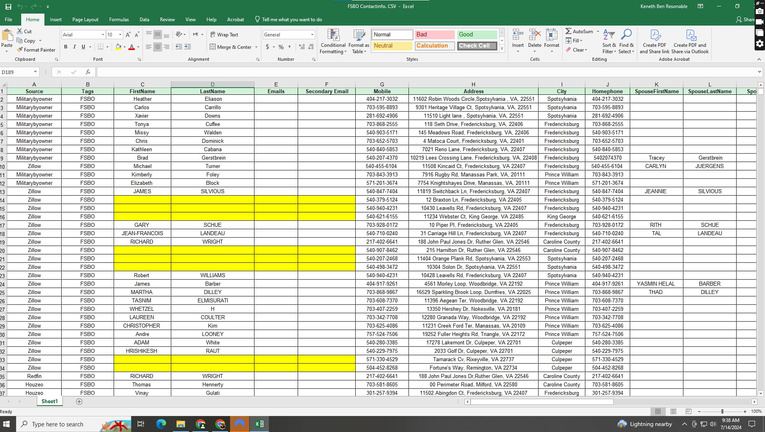
Task: Apply the Calculation cell style
Action: tap(435, 46)
